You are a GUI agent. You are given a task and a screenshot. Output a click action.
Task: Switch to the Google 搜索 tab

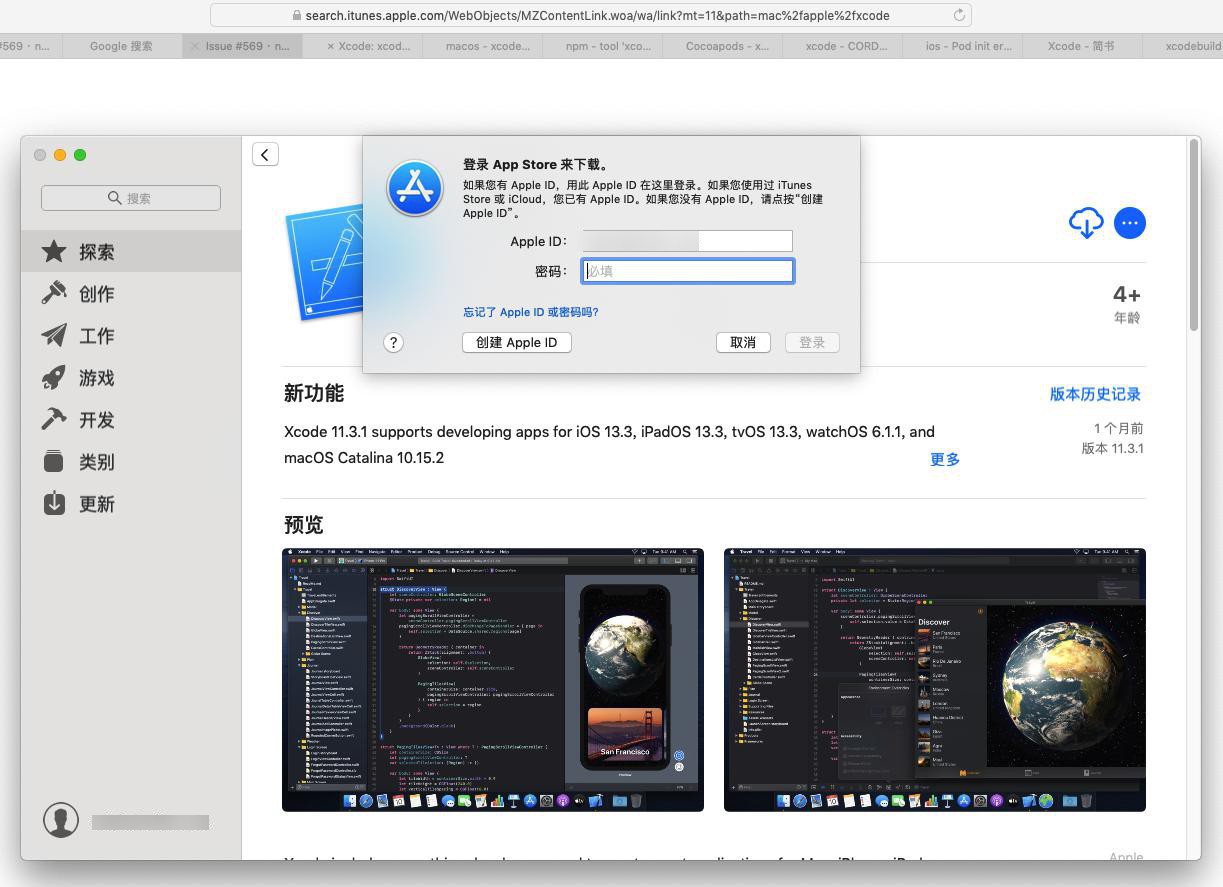coord(121,46)
